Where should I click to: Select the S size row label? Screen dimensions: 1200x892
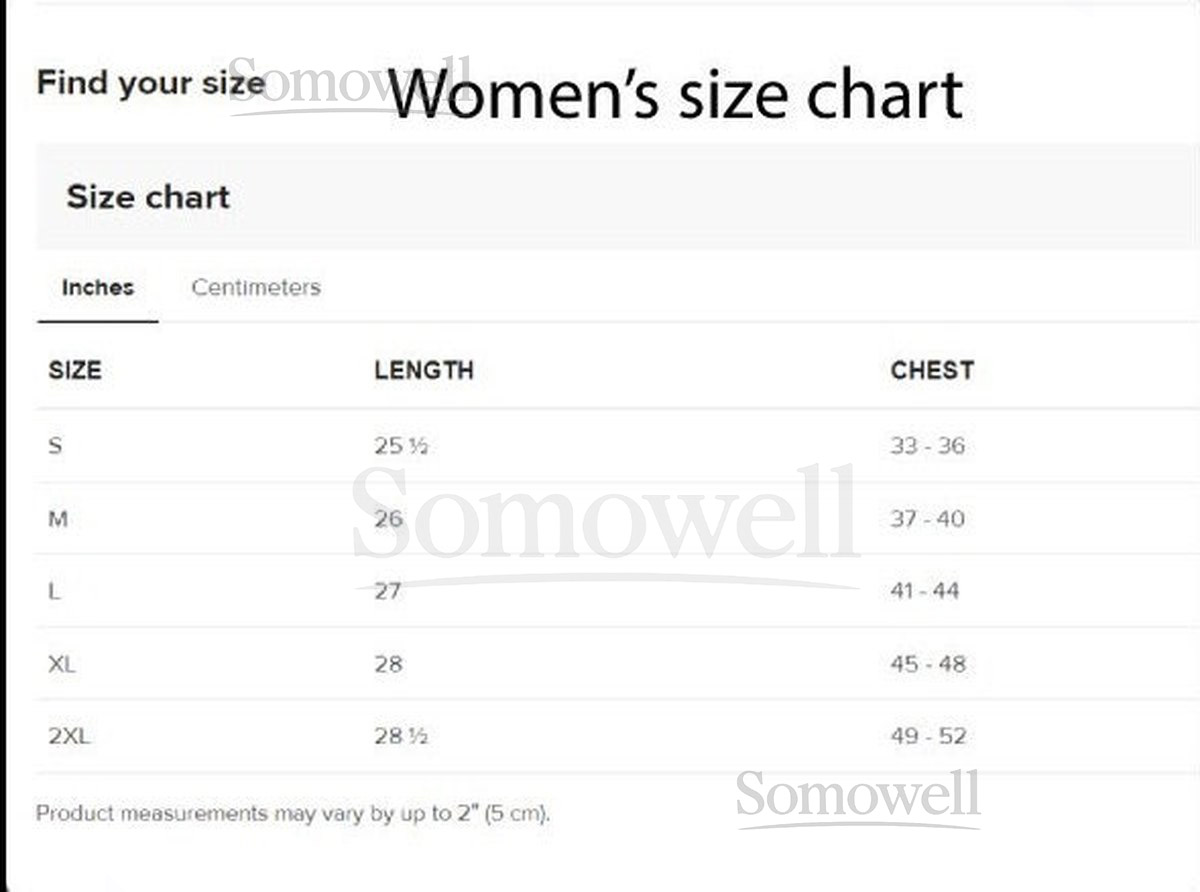pyautogui.click(x=55, y=446)
